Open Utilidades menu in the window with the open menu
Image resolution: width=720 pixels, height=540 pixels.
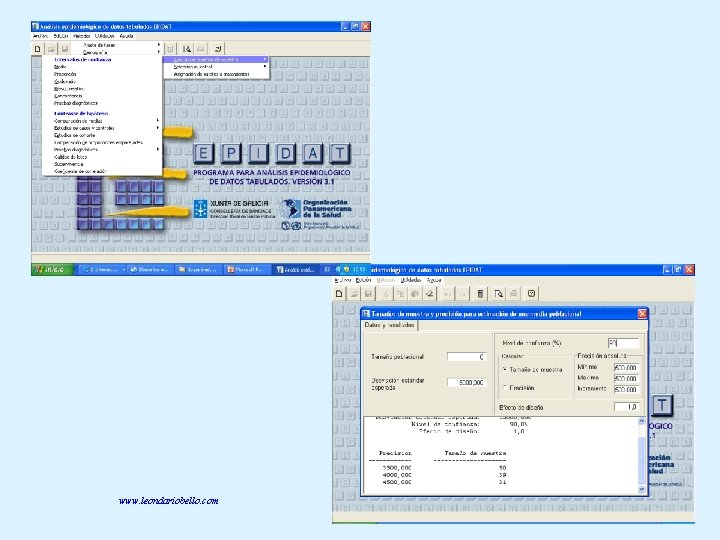105,36
